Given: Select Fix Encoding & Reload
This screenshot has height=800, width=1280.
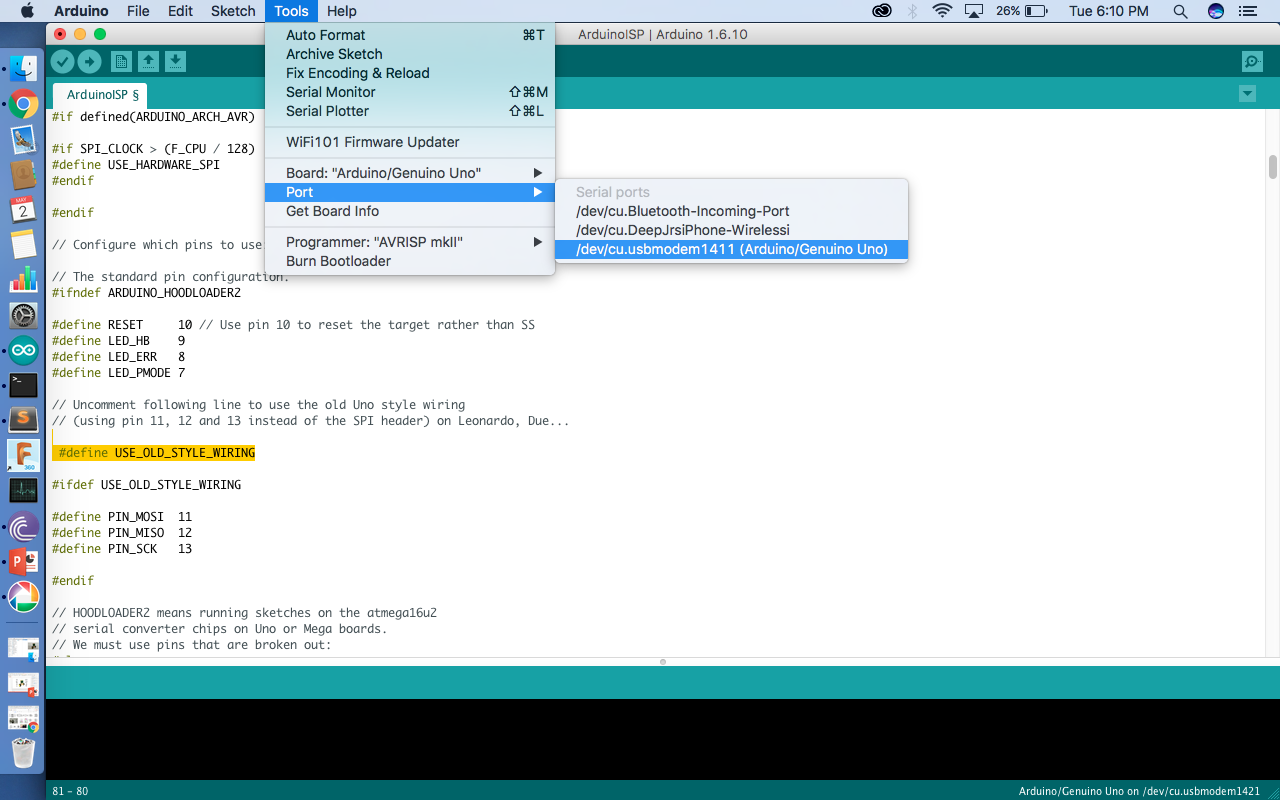Looking at the screenshot, I should pos(410,73).
